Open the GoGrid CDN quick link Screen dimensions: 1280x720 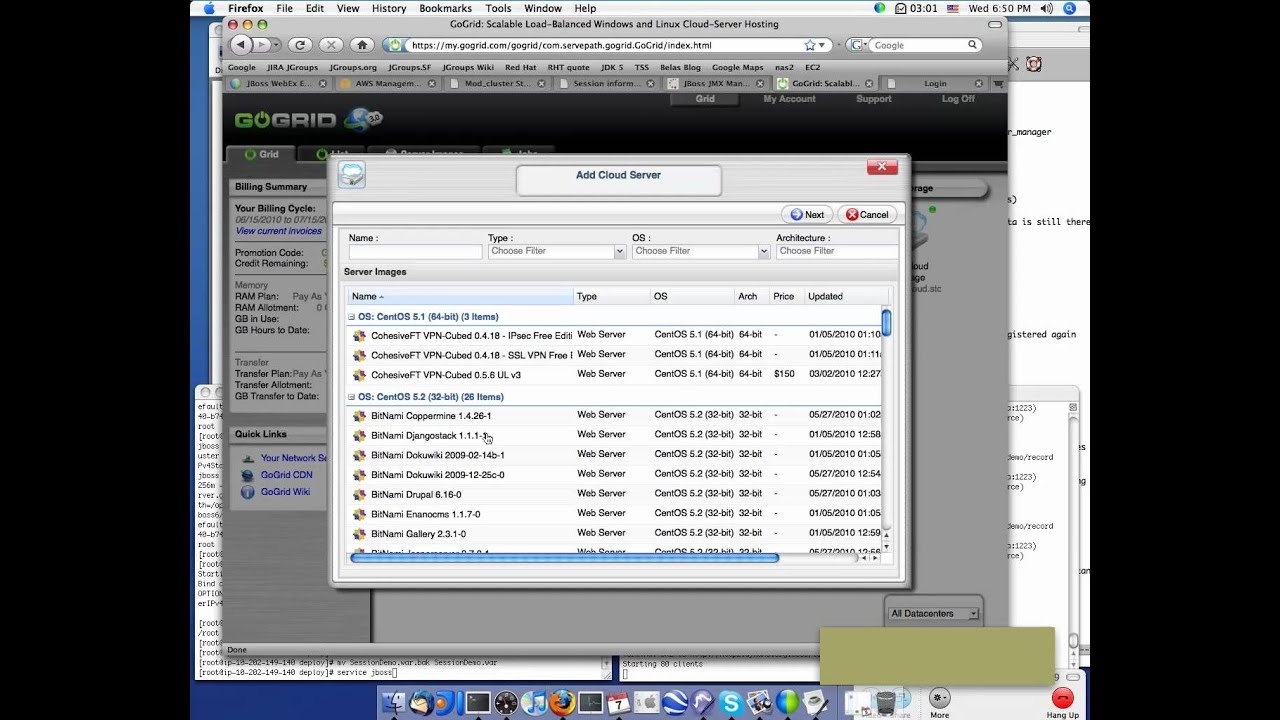click(x=286, y=475)
